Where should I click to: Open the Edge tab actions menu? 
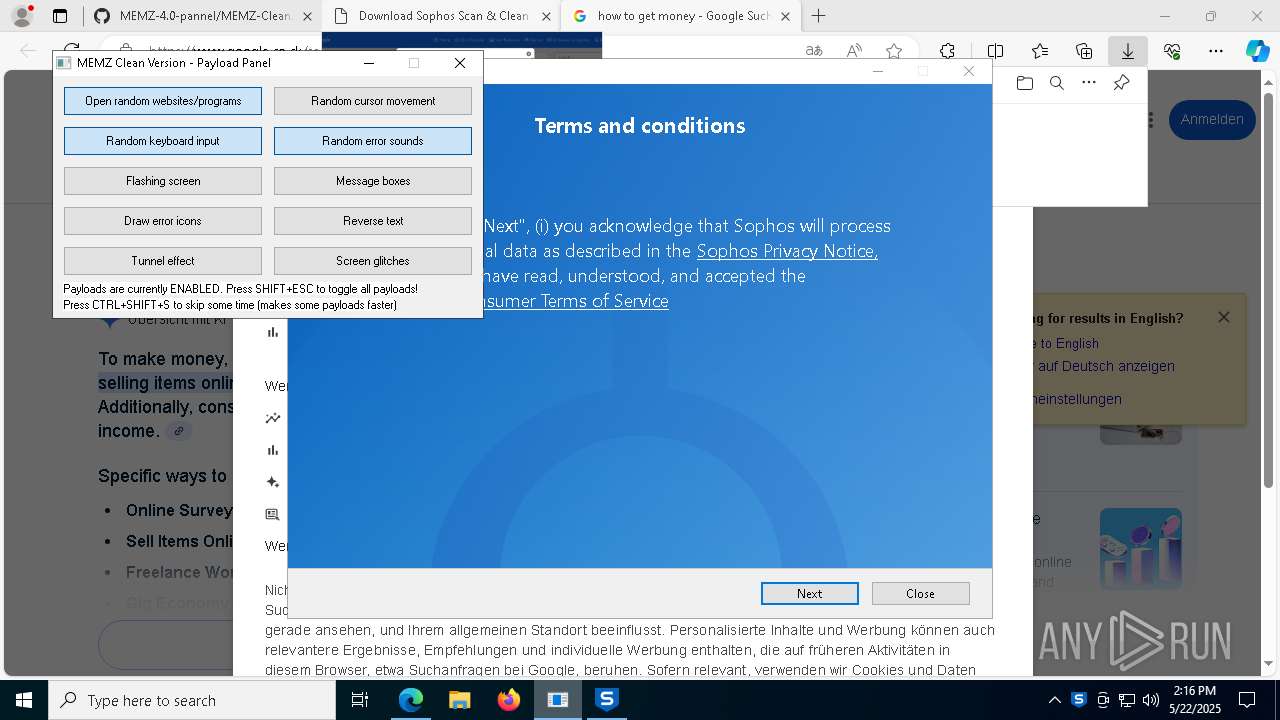tap(60, 16)
